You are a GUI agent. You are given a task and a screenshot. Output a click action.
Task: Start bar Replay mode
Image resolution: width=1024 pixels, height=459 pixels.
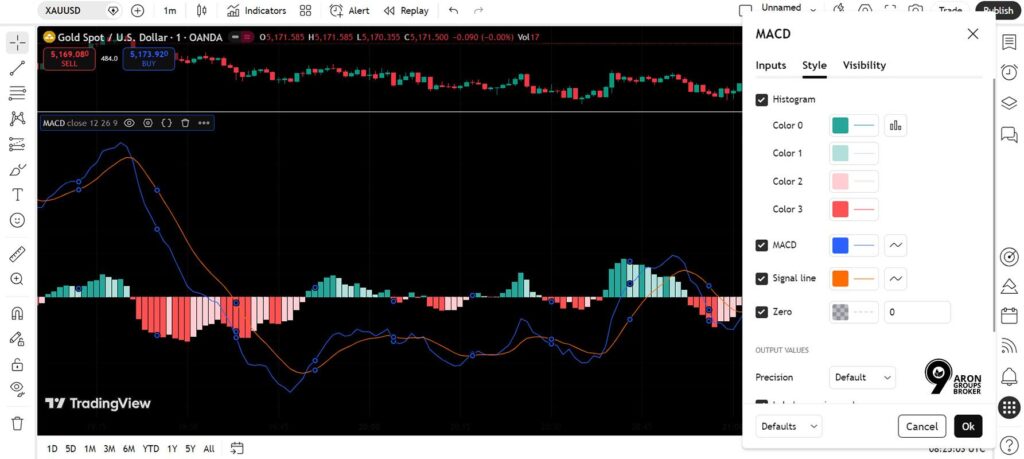pos(406,10)
